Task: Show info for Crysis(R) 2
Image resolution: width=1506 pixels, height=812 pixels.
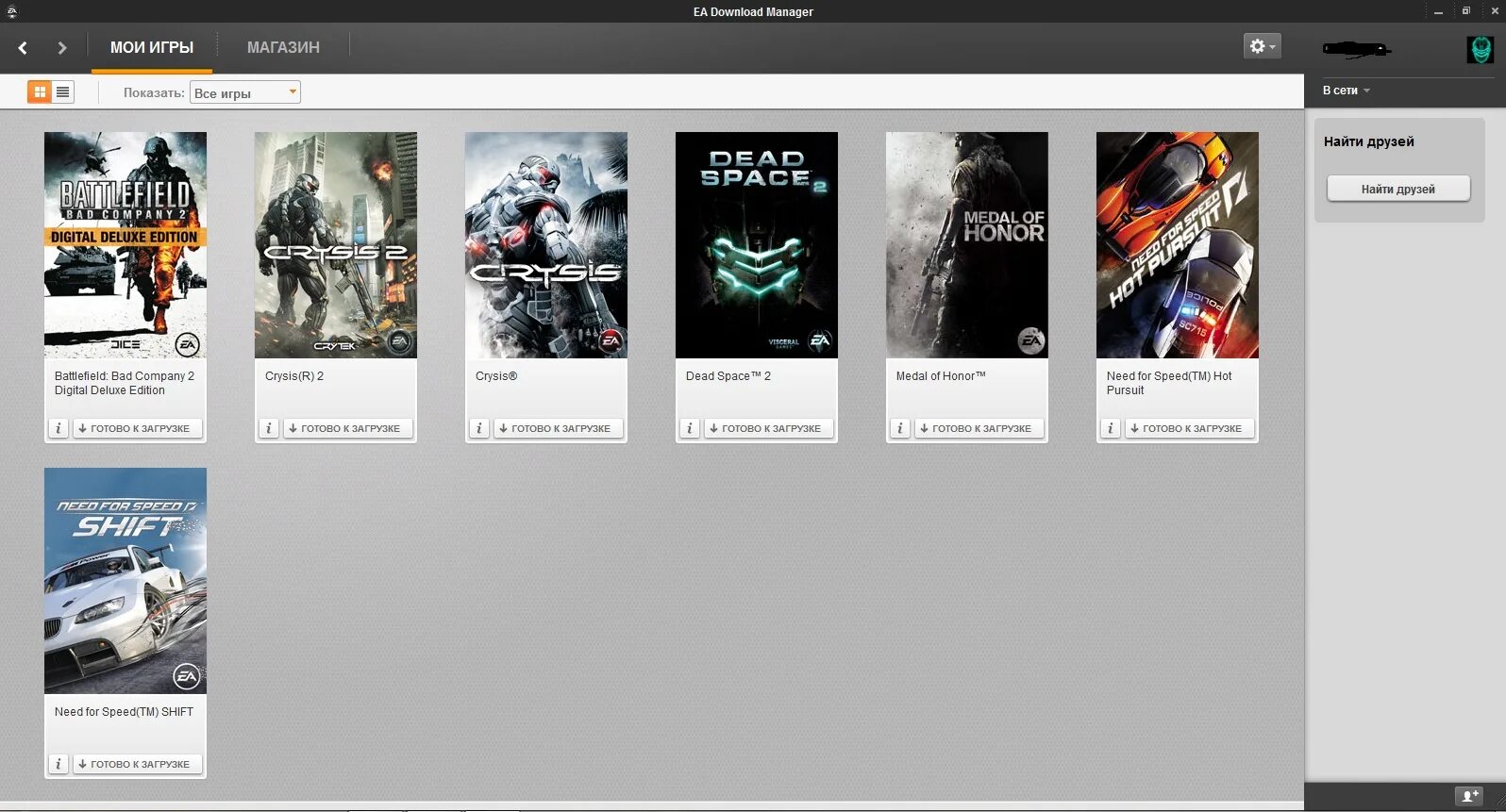Action: click(269, 428)
